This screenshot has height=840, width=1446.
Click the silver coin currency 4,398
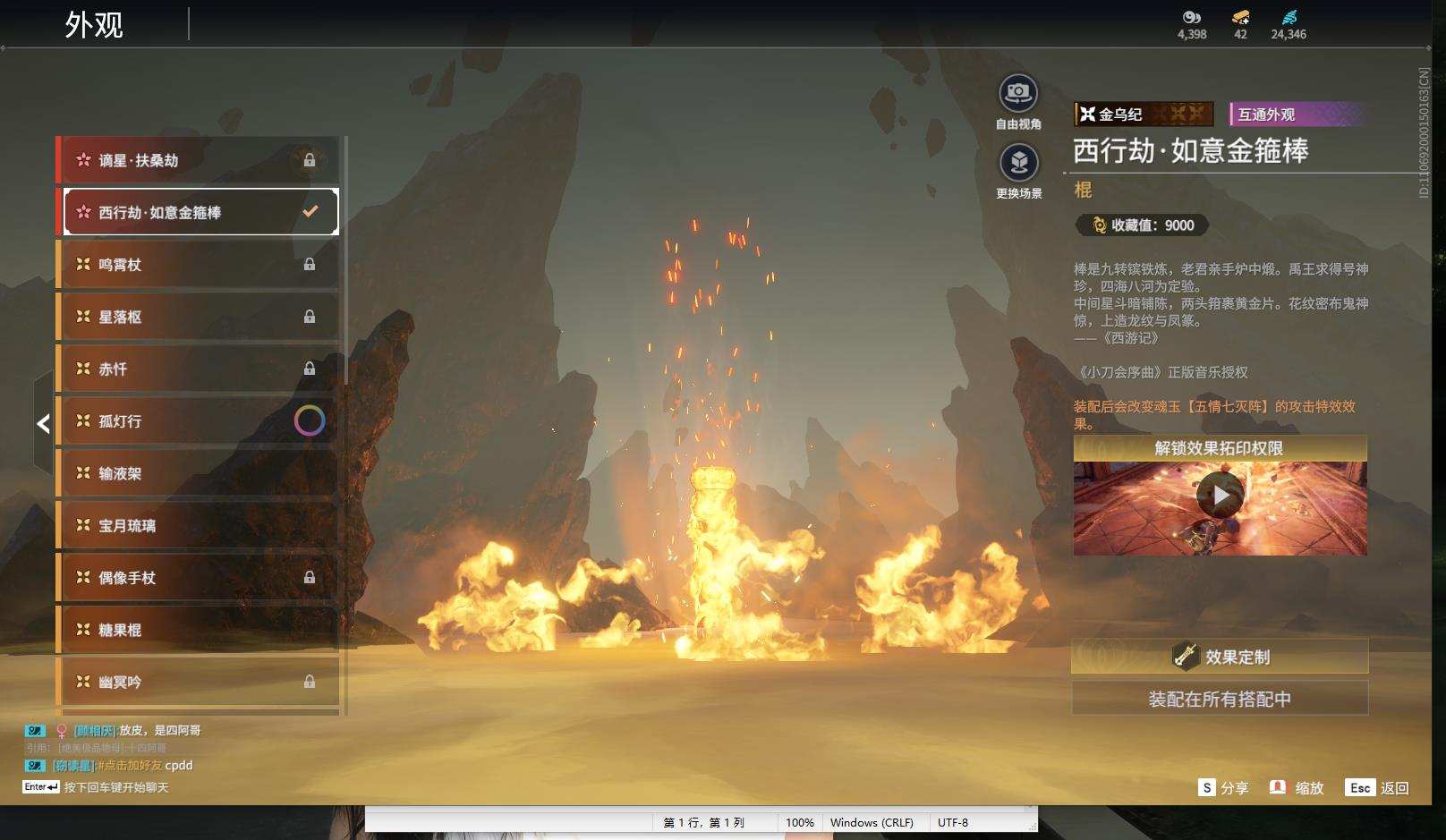(x=1192, y=25)
